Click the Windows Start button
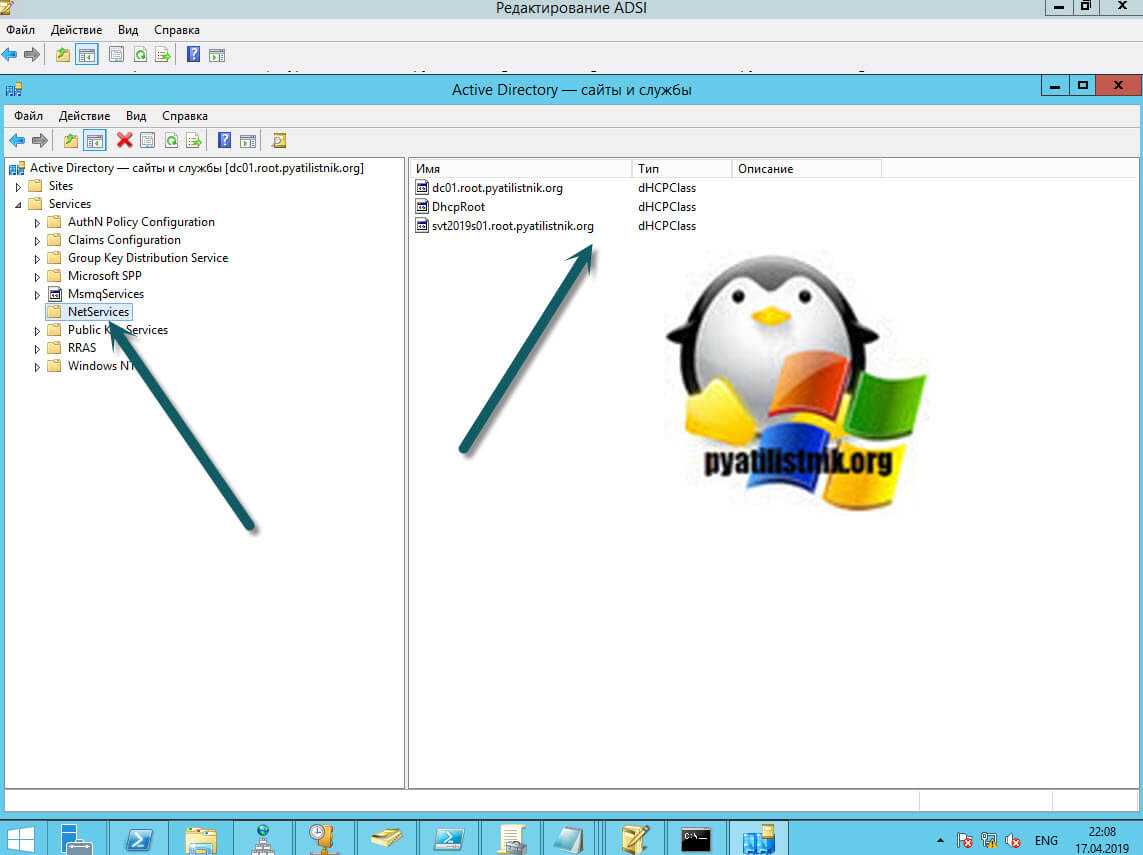 pos(22,838)
